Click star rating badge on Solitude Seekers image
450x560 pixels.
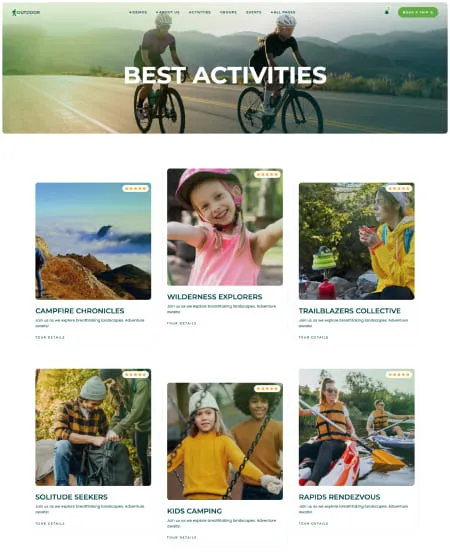click(x=135, y=375)
